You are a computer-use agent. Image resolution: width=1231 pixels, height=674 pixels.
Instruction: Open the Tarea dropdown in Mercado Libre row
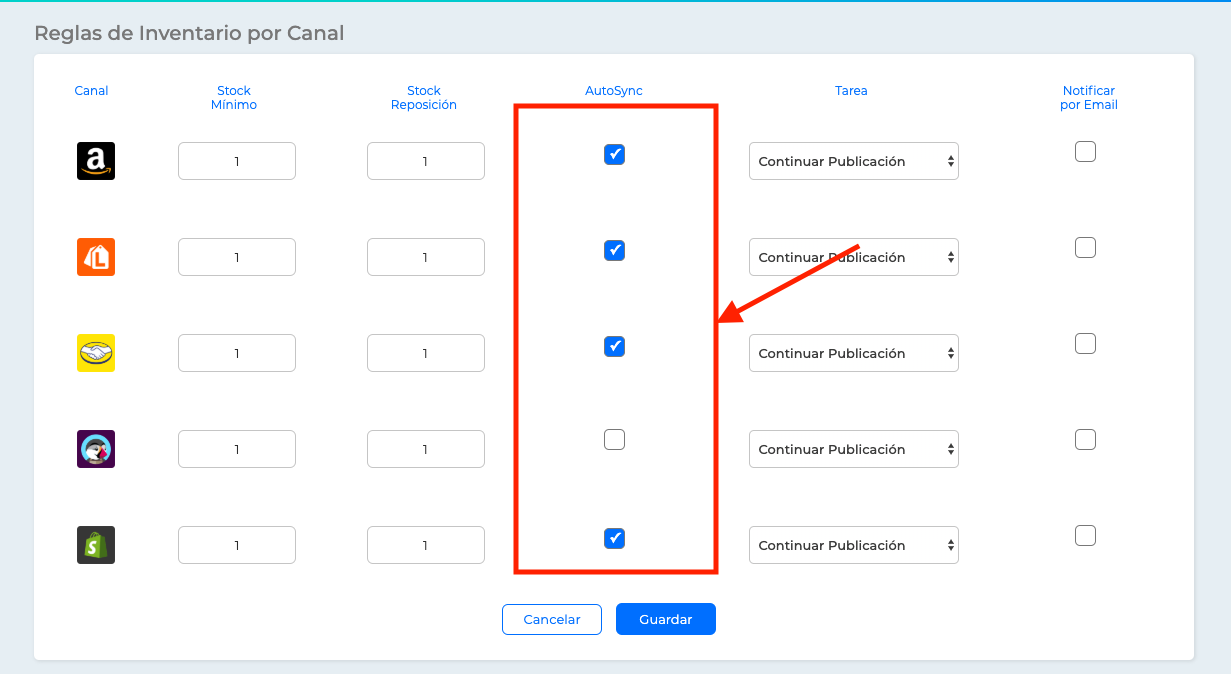[853, 353]
